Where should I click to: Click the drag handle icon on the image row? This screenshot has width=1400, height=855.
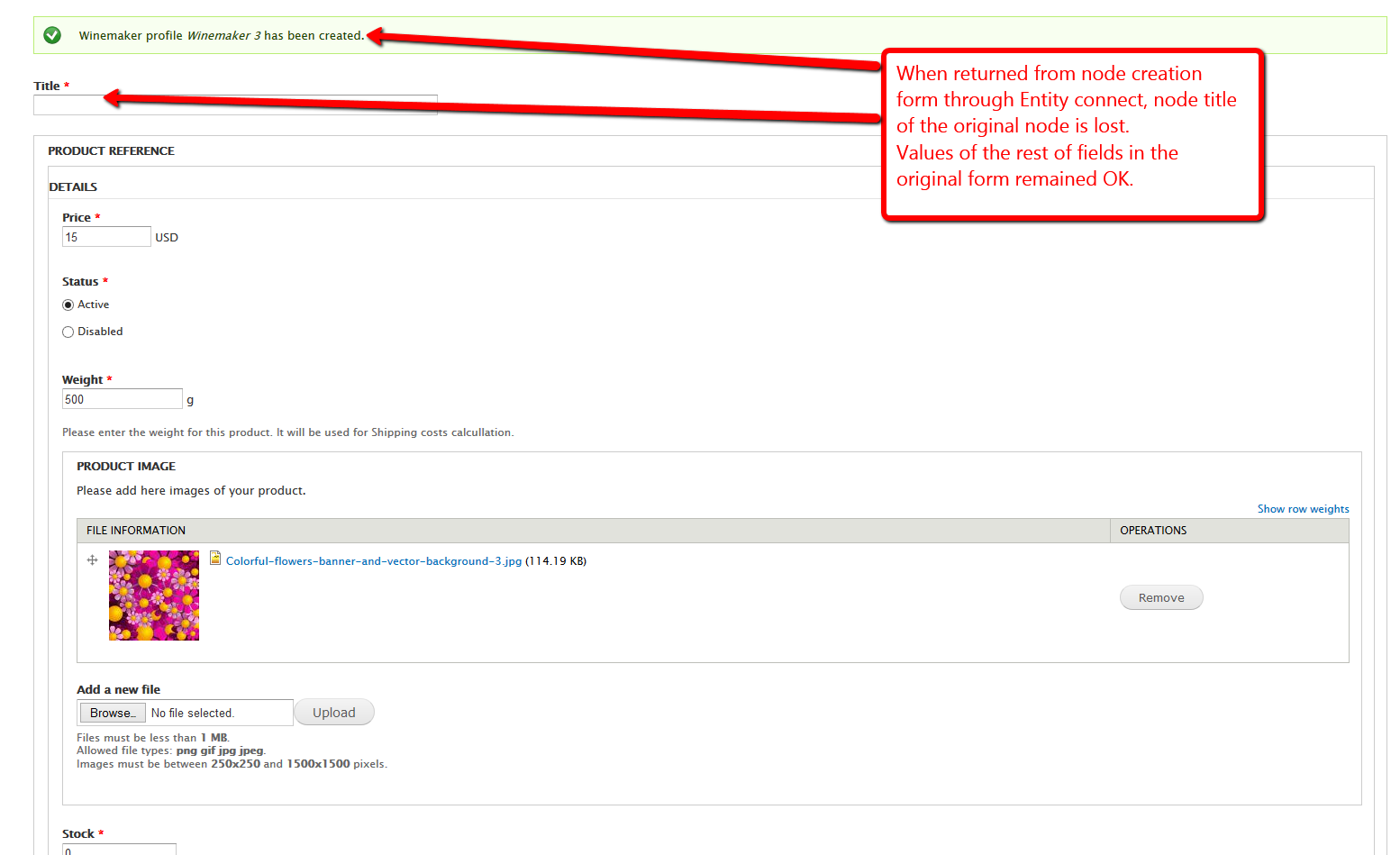[92, 559]
